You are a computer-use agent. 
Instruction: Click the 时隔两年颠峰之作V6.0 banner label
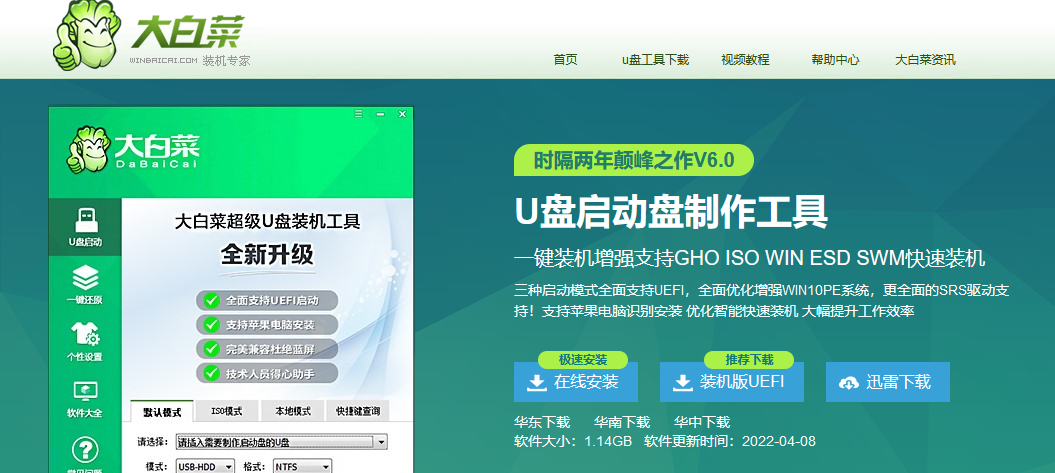[x=633, y=160]
